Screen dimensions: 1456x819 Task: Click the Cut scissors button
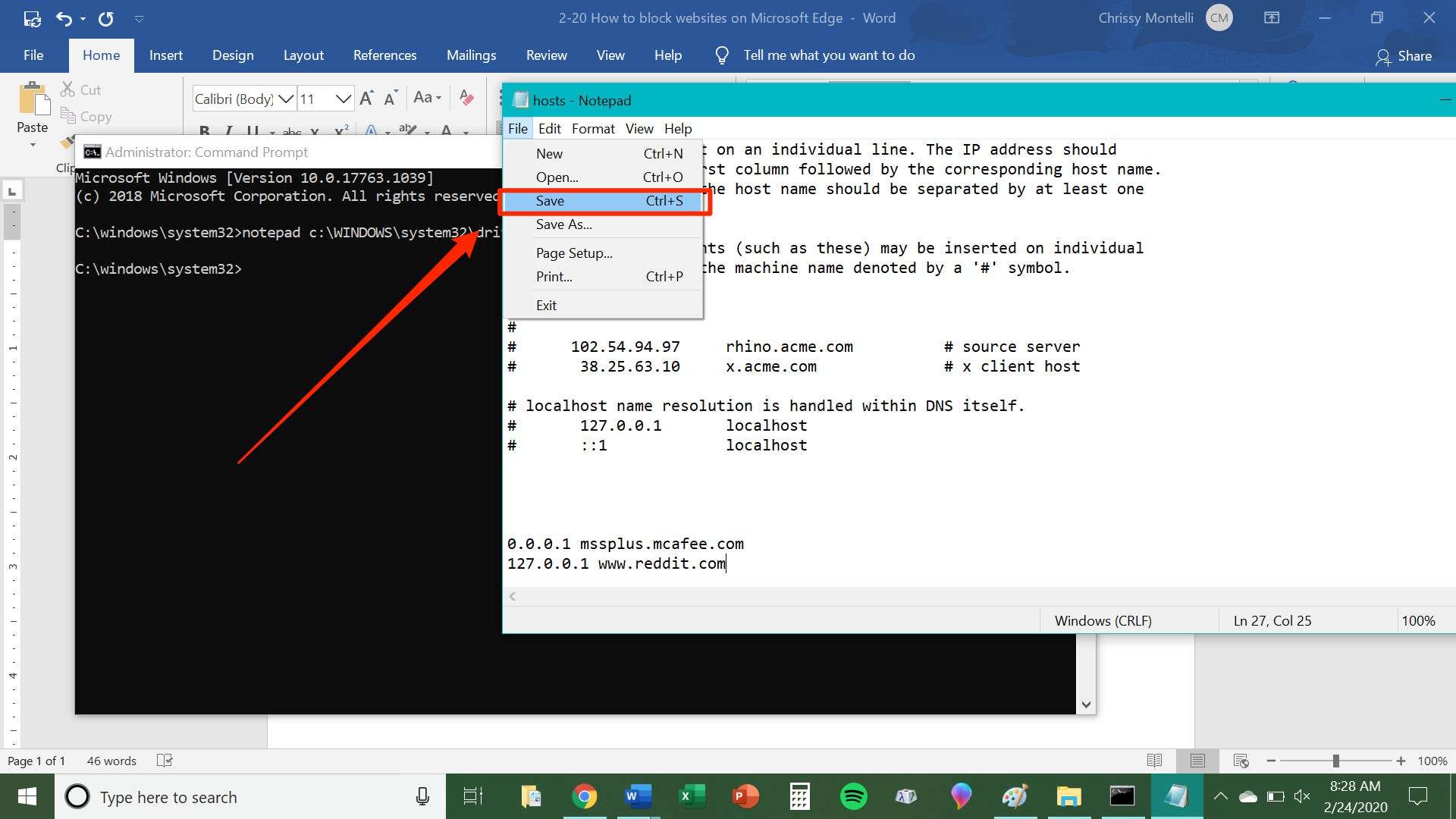pos(80,89)
